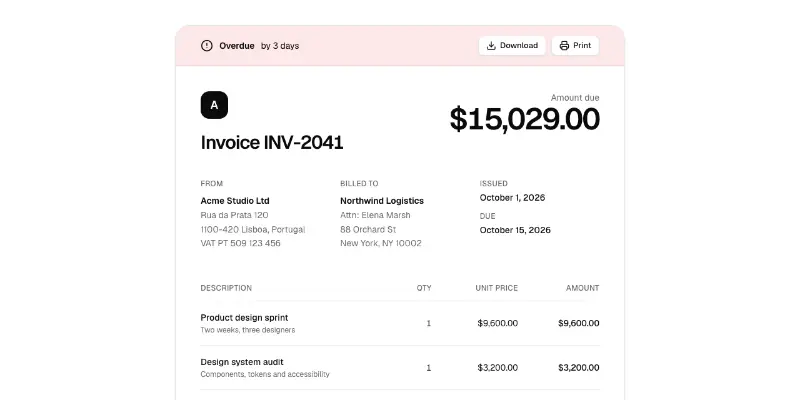This screenshot has width=800, height=400.
Task: Click the "Design system audit" line item
Action: pyautogui.click(x=242, y=362)
